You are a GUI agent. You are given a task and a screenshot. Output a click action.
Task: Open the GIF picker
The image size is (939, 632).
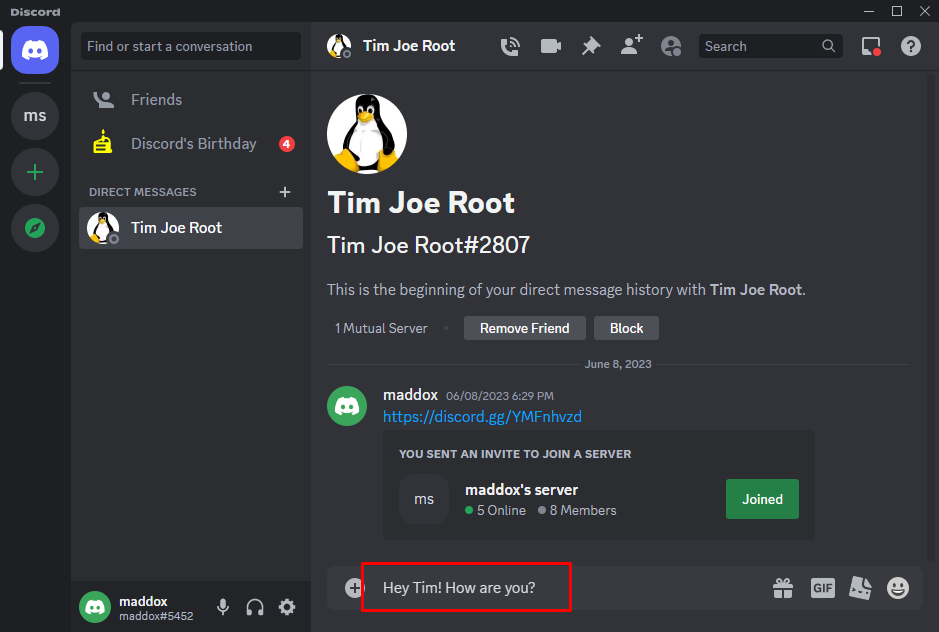pos(822,588)
